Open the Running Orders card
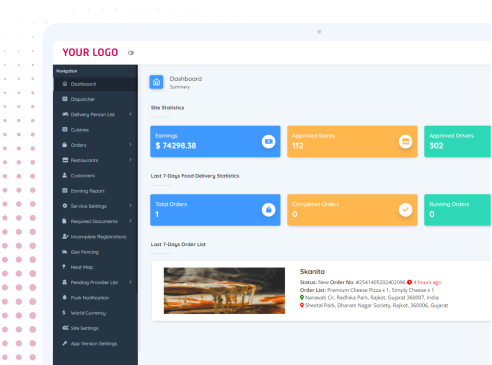The width and height of the screenshot is (492, 365). coord(458,210)
